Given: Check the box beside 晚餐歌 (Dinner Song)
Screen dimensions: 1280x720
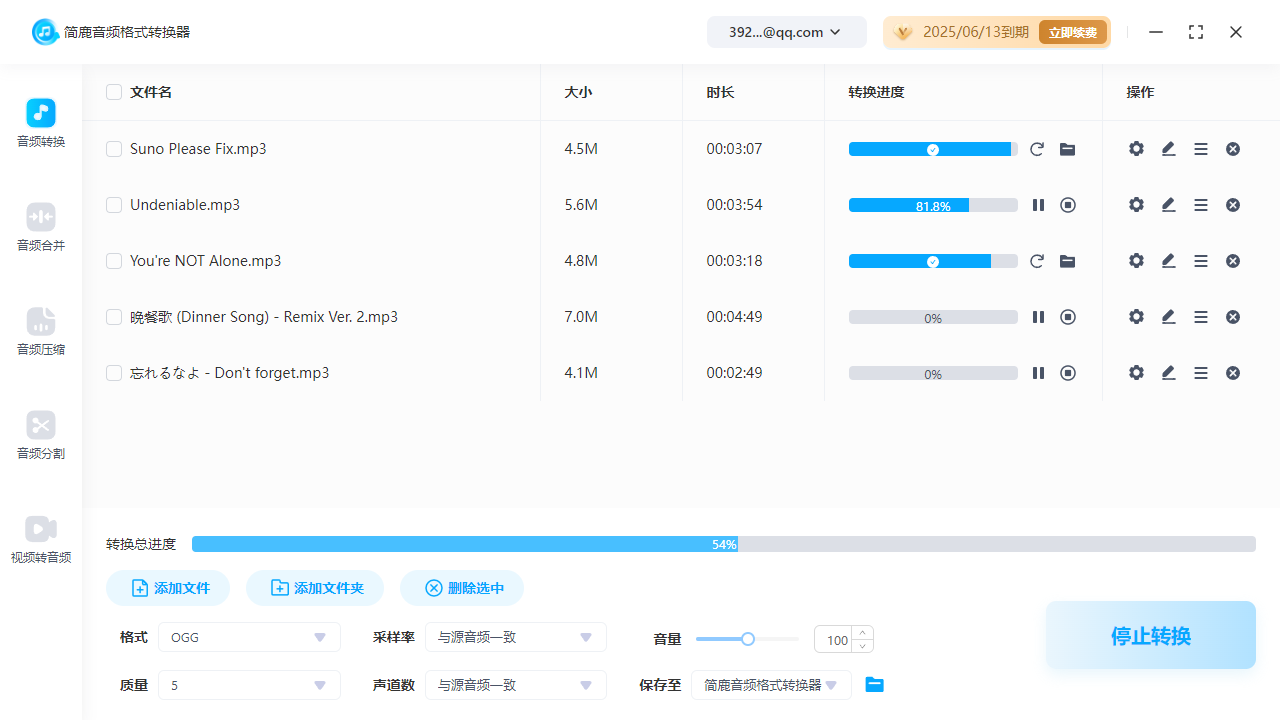Looking at the screenshot, I should 114,317.
